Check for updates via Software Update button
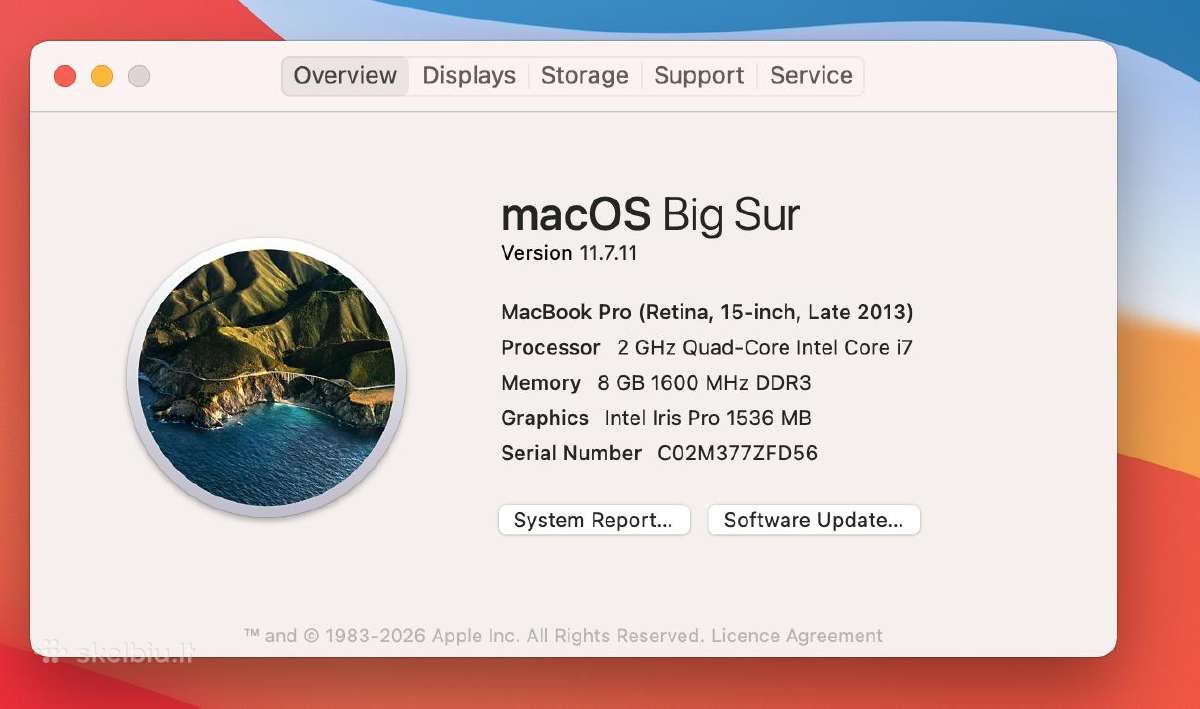 coord(814,520)
